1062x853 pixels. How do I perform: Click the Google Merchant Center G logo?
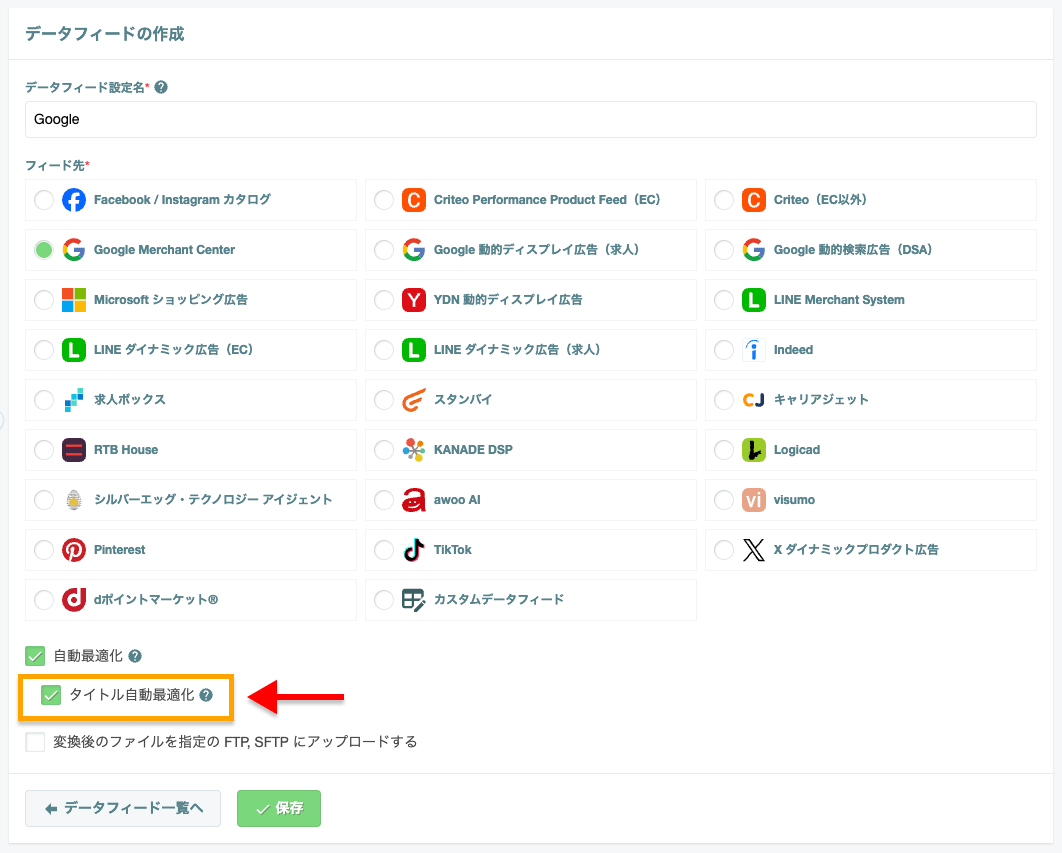(x=74, y=250)
